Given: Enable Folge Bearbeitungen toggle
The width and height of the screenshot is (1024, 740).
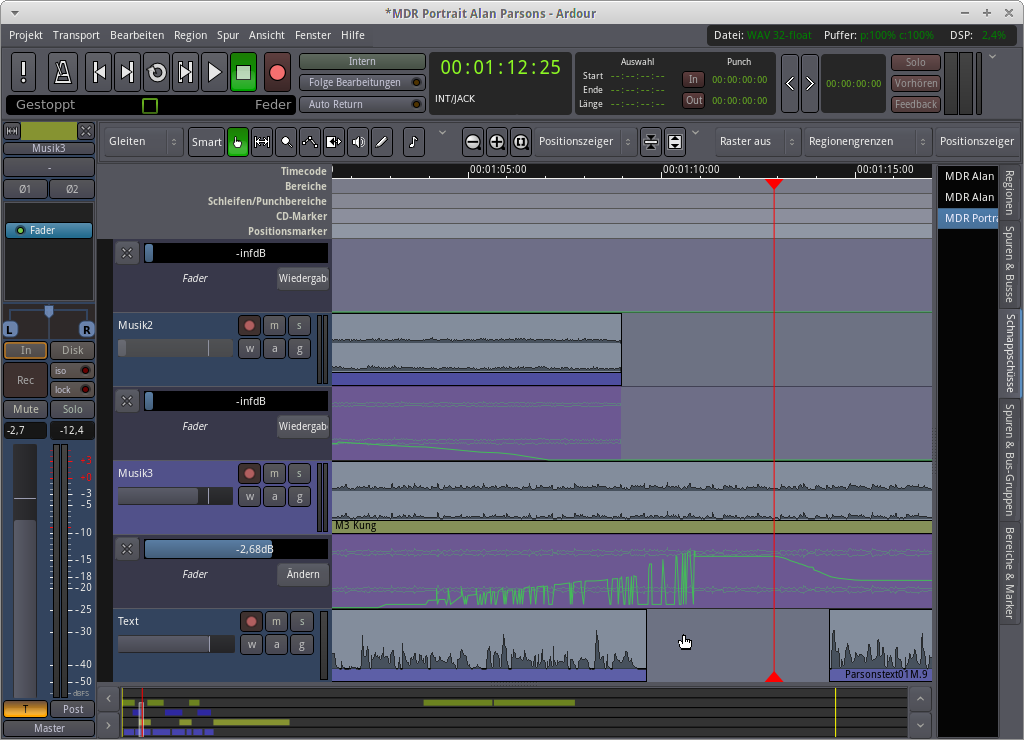Looking at the screenshot, I should (362, 83).
